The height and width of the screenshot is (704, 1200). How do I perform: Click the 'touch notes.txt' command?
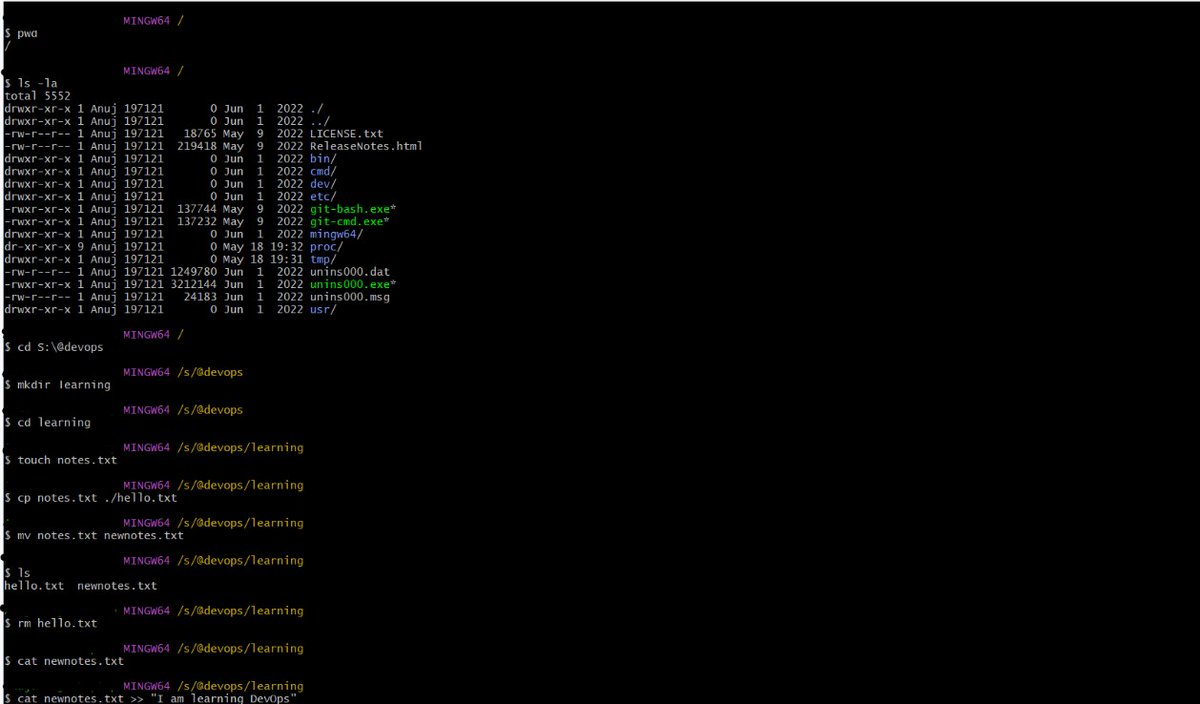[67, 460]
